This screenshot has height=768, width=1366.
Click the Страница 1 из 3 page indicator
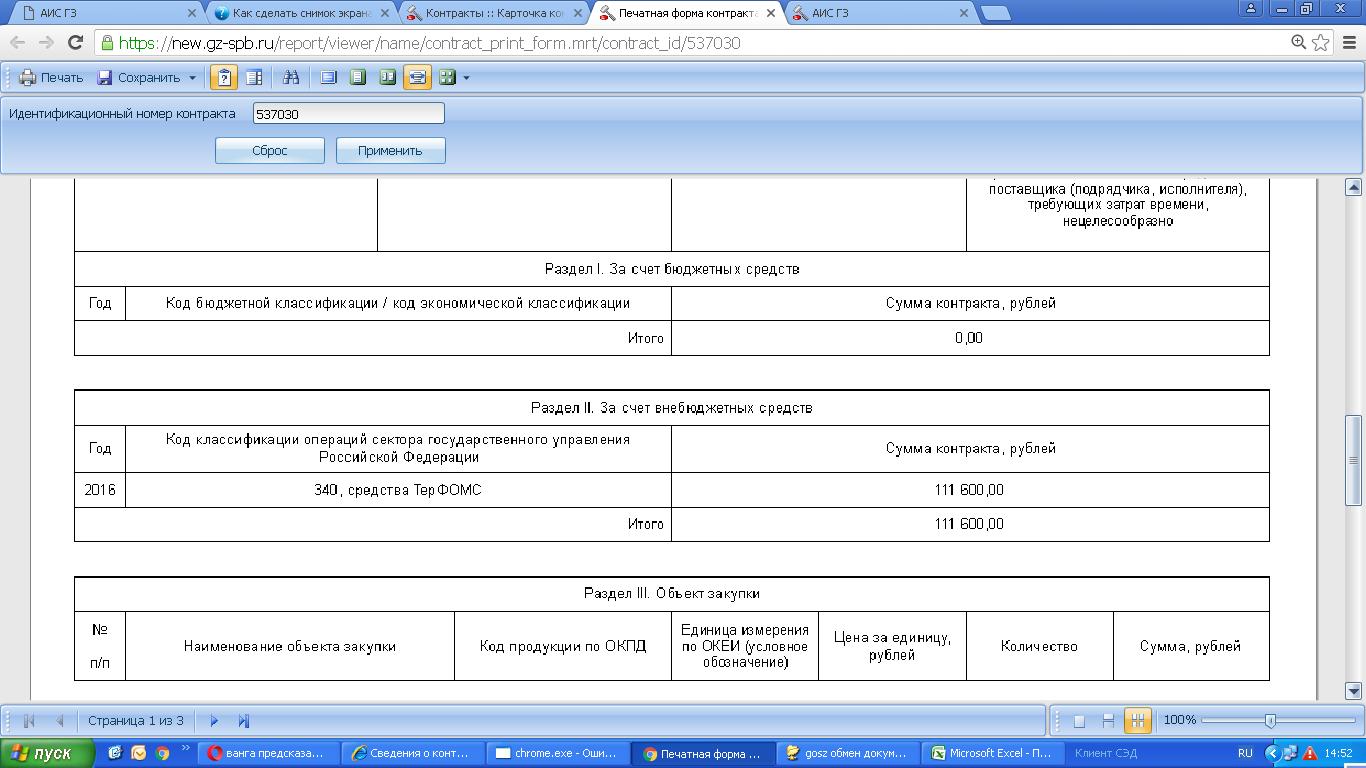pos(136,720)
